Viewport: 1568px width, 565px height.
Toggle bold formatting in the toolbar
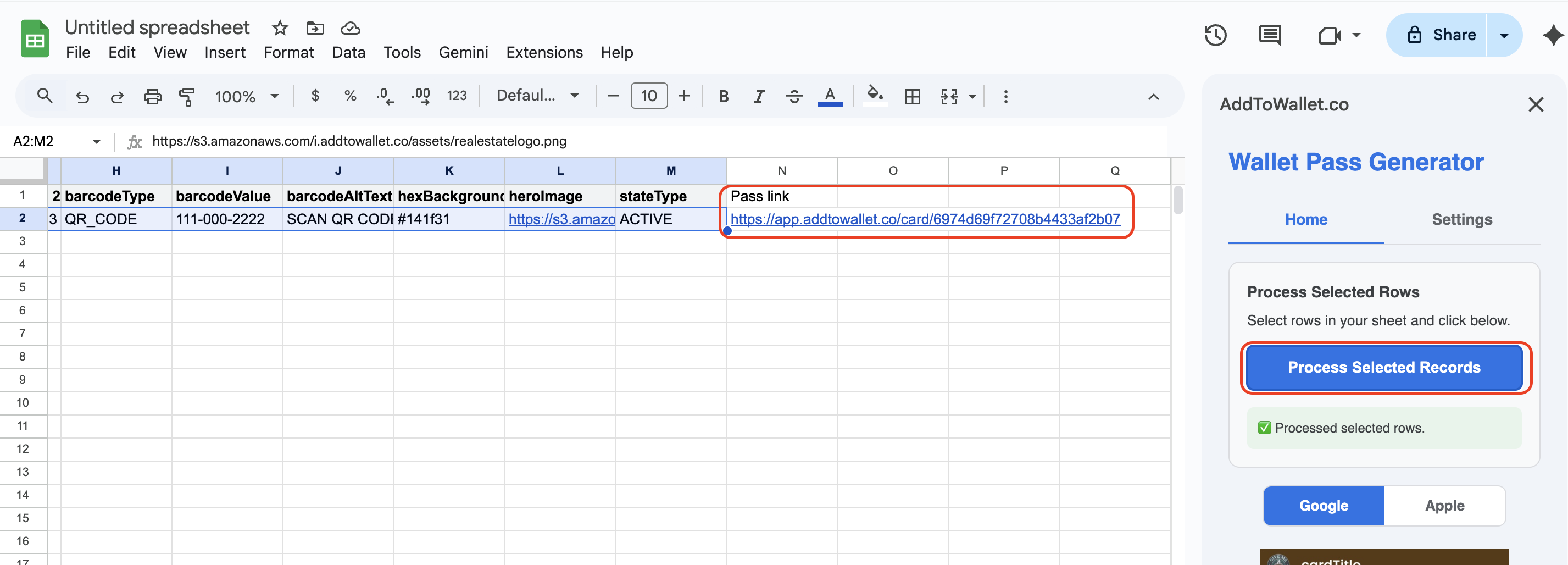click(x=723, y=96)
